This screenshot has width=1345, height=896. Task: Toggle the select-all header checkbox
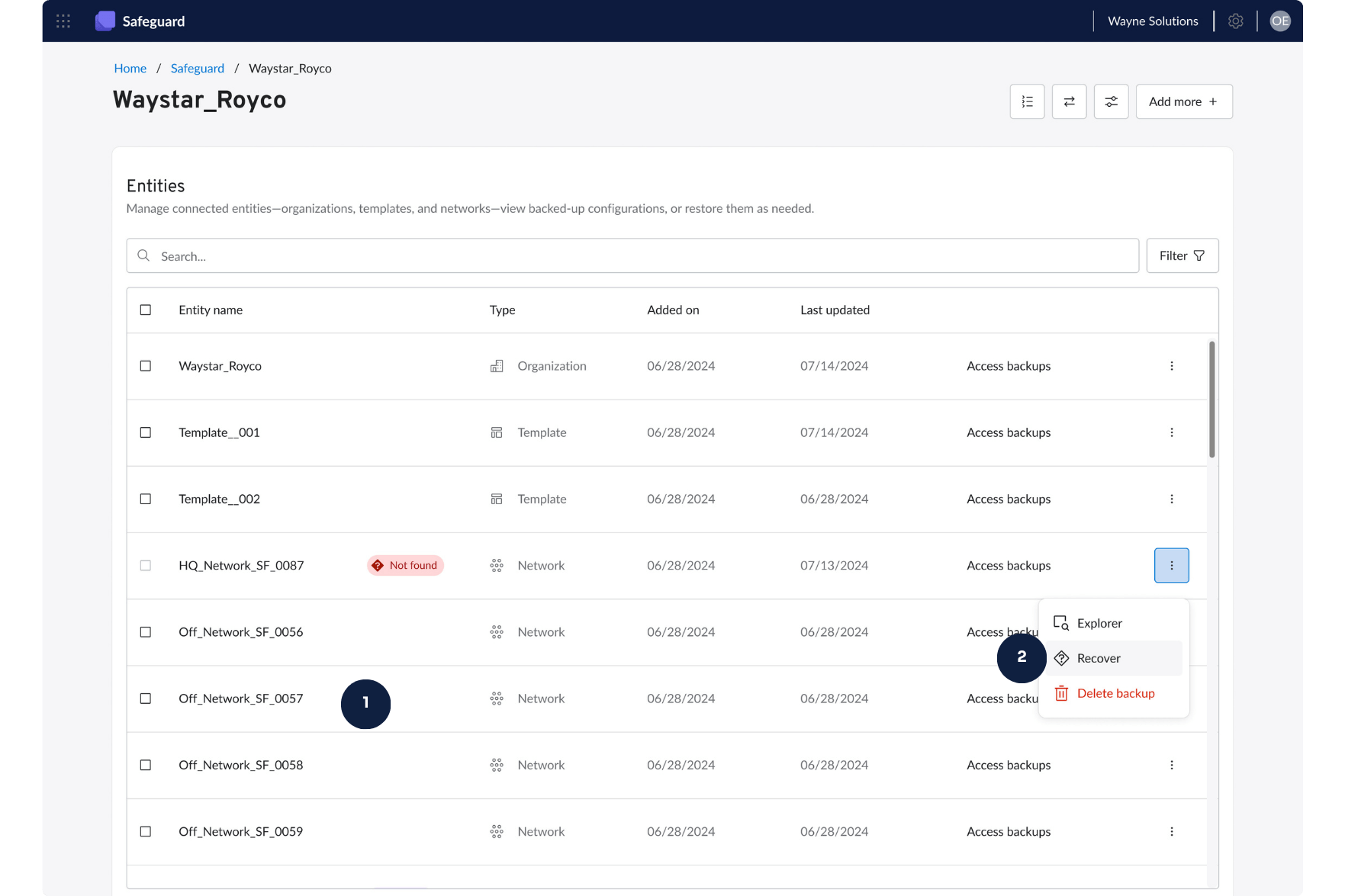[x=146, y=310]
